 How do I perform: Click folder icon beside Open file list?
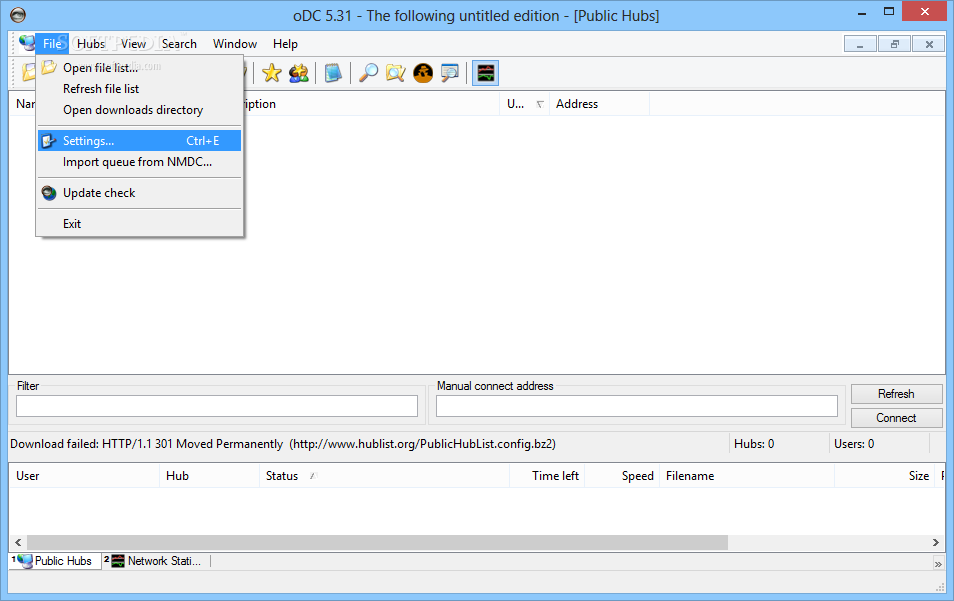coord(49,68)
